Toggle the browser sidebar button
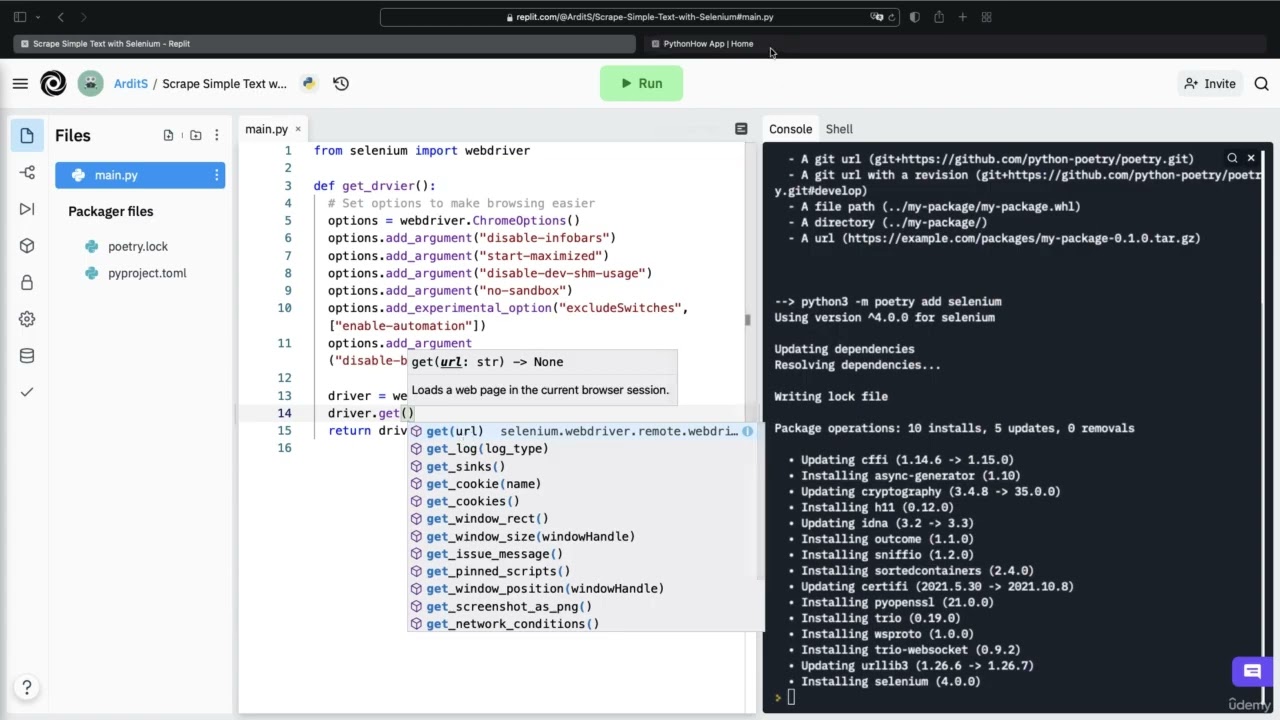 tap(19, 17)
